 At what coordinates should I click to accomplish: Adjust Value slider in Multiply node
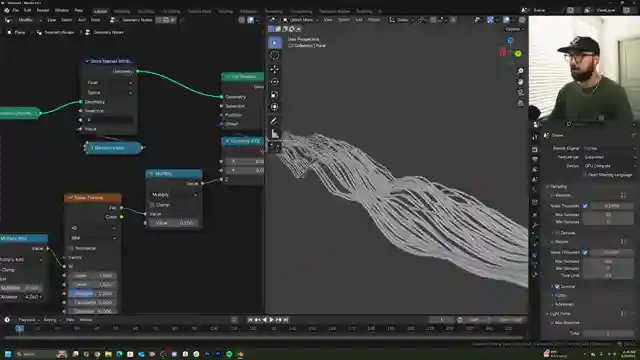click(x=174, y=223)
